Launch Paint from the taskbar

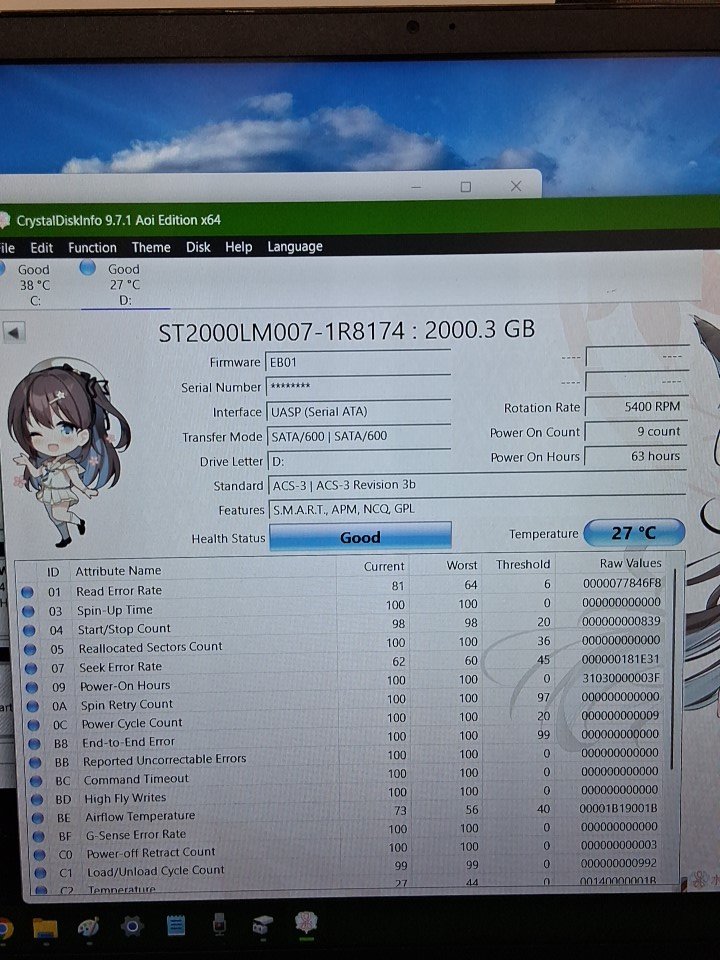click(89, 927)
